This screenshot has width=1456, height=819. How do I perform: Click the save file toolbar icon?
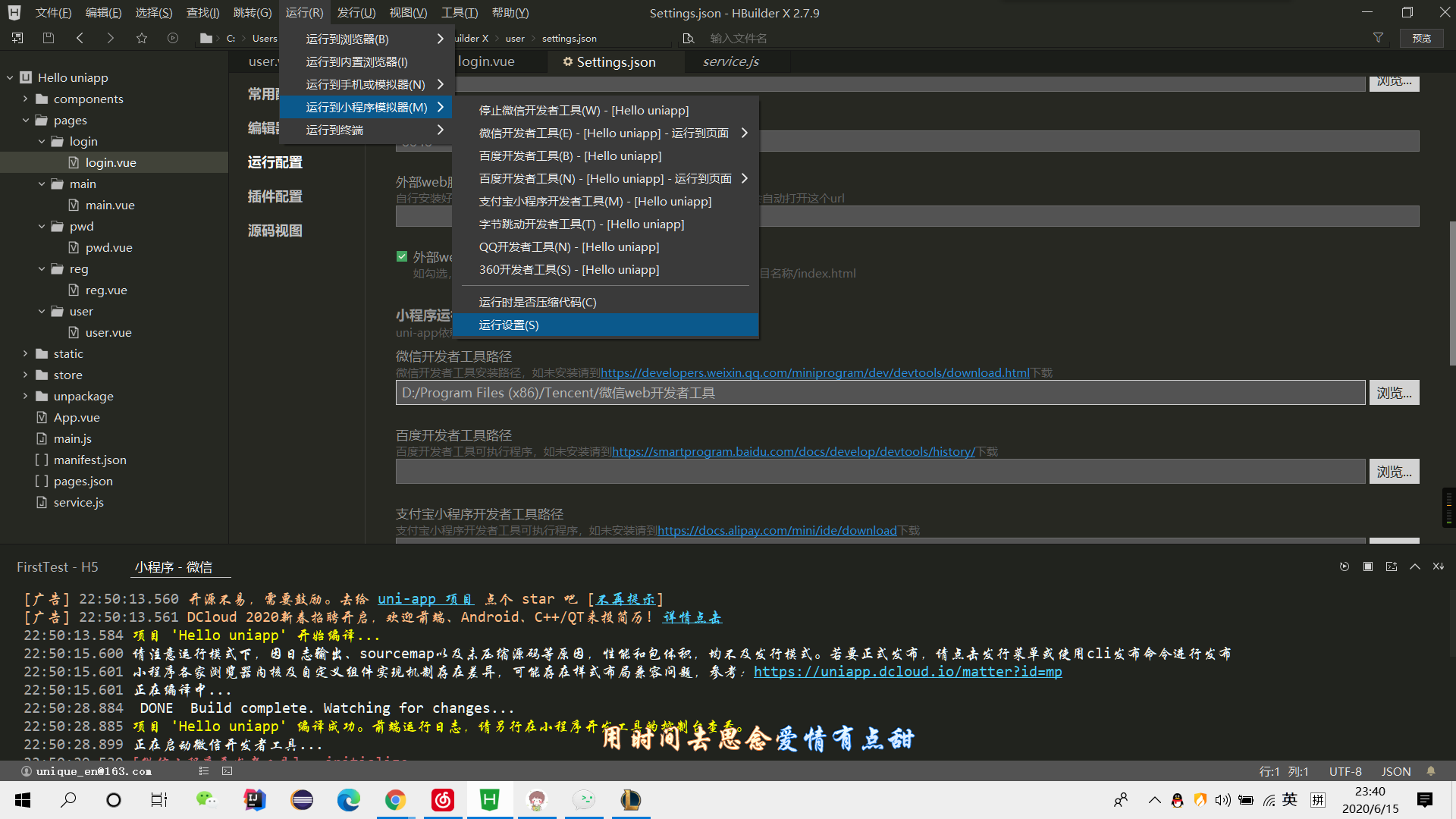pyautogui.click(x=49, y=38)
